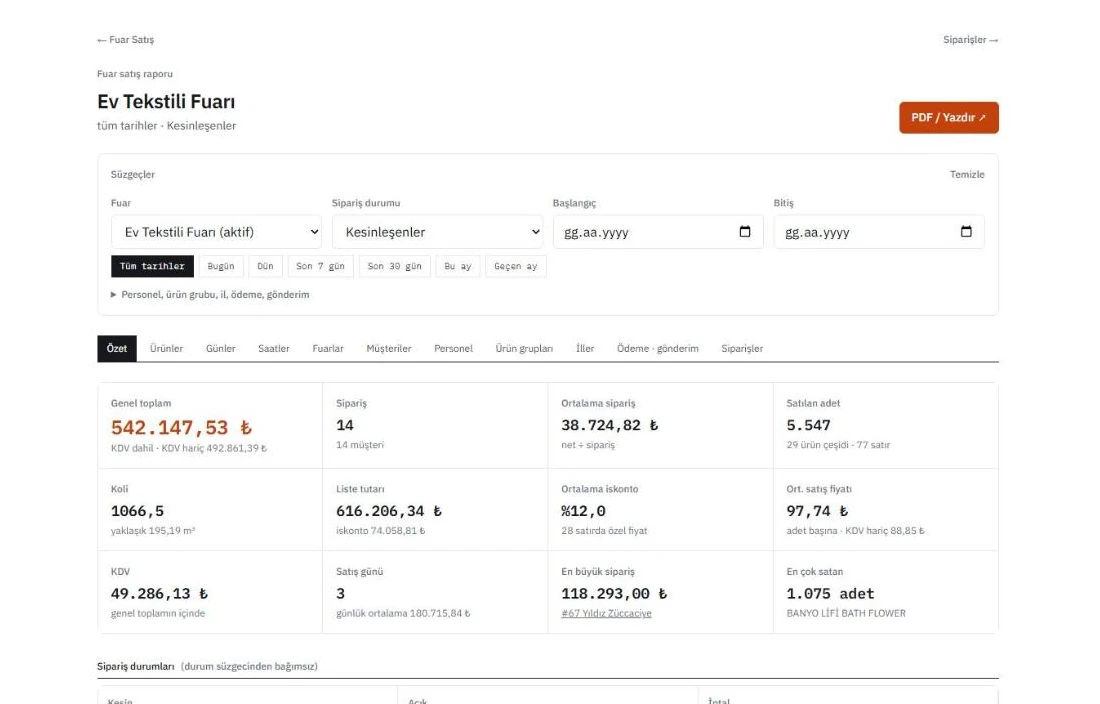
Task: Click the Başlangıç date input field
Action: coord(658,232)
